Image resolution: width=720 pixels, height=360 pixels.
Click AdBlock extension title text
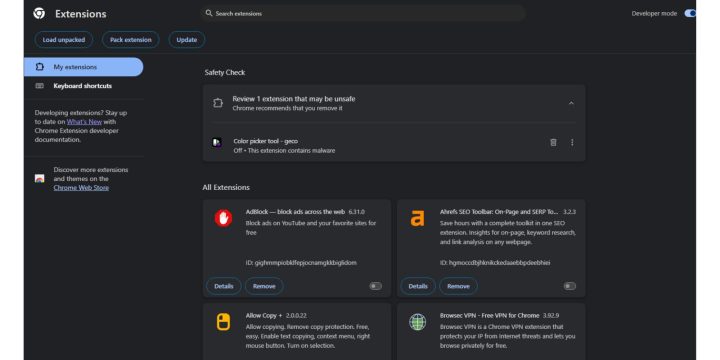coord(295,212)
